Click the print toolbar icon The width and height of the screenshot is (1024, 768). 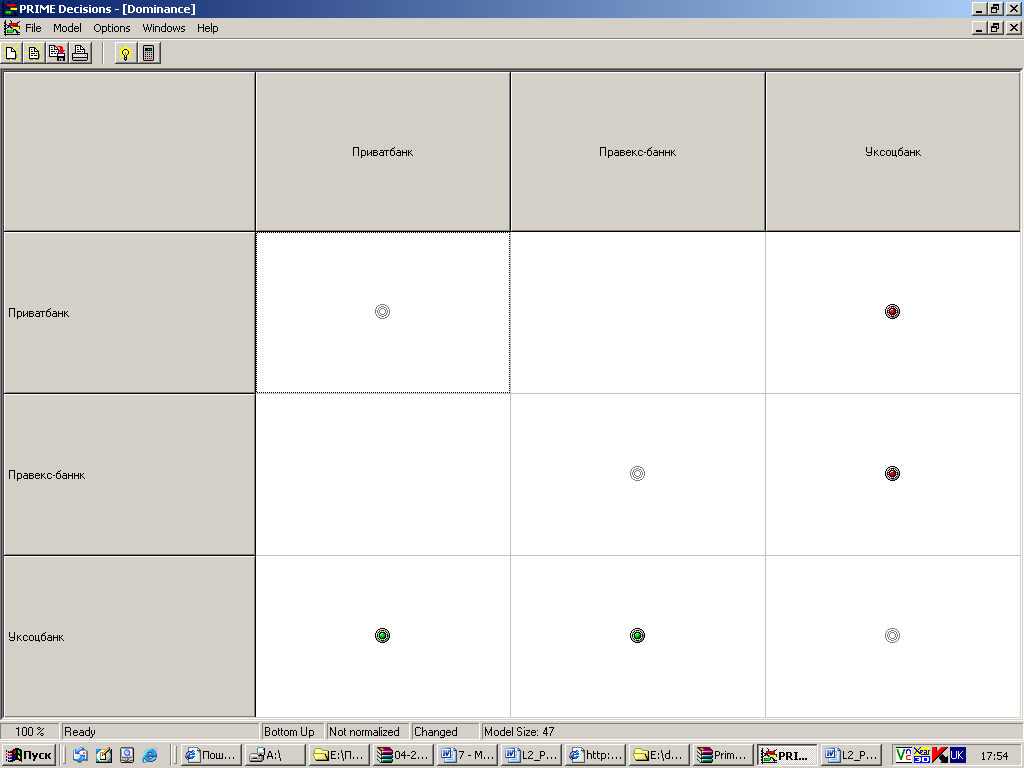(x=80, y=53)
